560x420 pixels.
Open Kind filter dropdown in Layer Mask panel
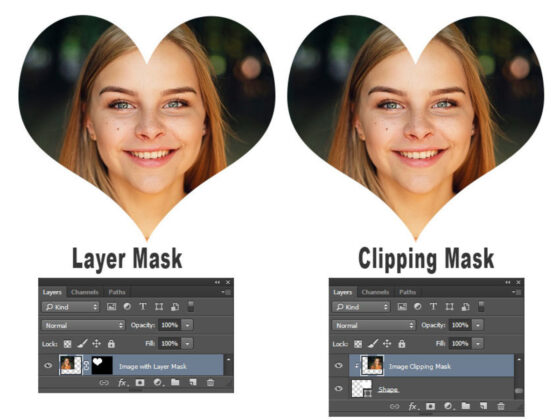click(71, 307)
